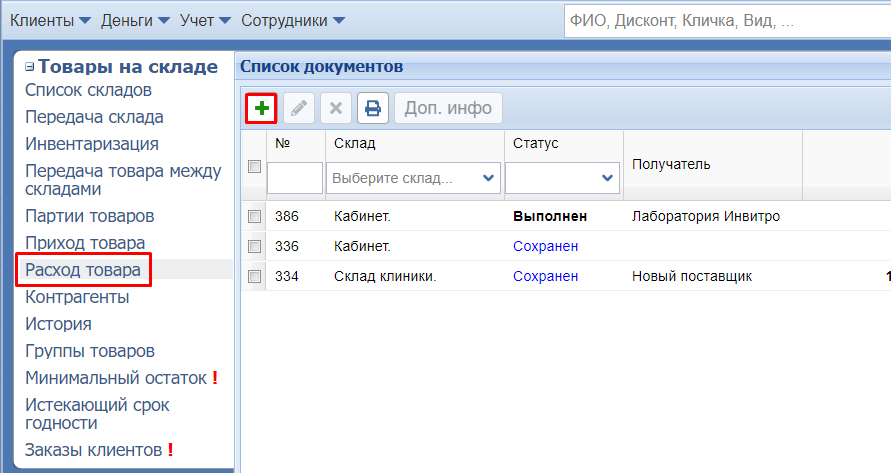Tick checkbox for document 386
Screen dimensions: 891x473
coord(254,216)
